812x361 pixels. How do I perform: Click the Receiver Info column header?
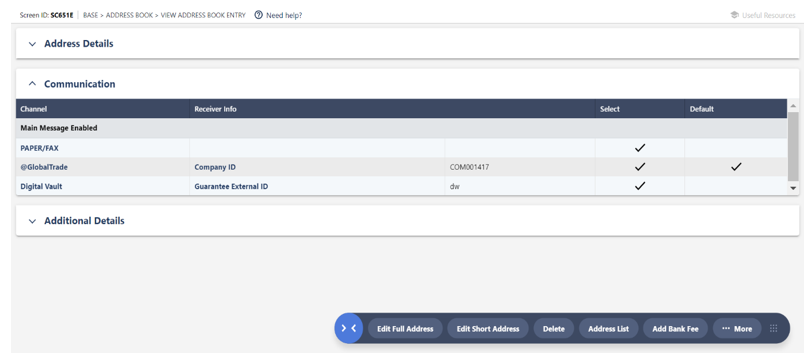pos(393,109)
